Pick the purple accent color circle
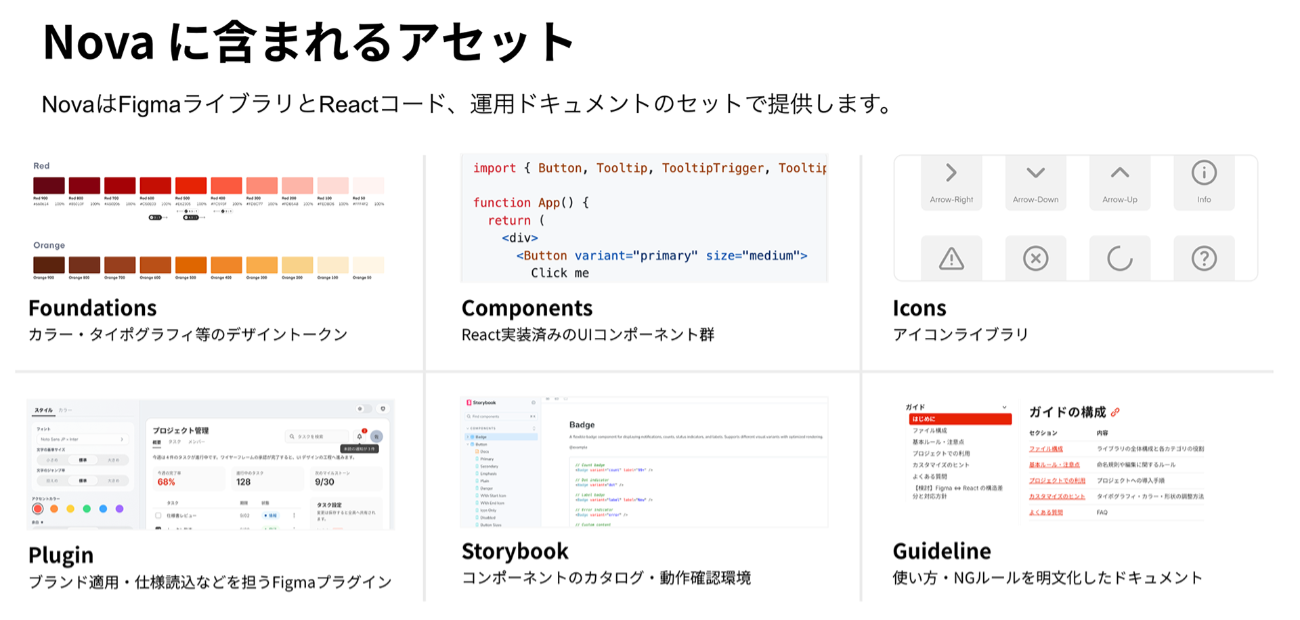 pos(119,509)
